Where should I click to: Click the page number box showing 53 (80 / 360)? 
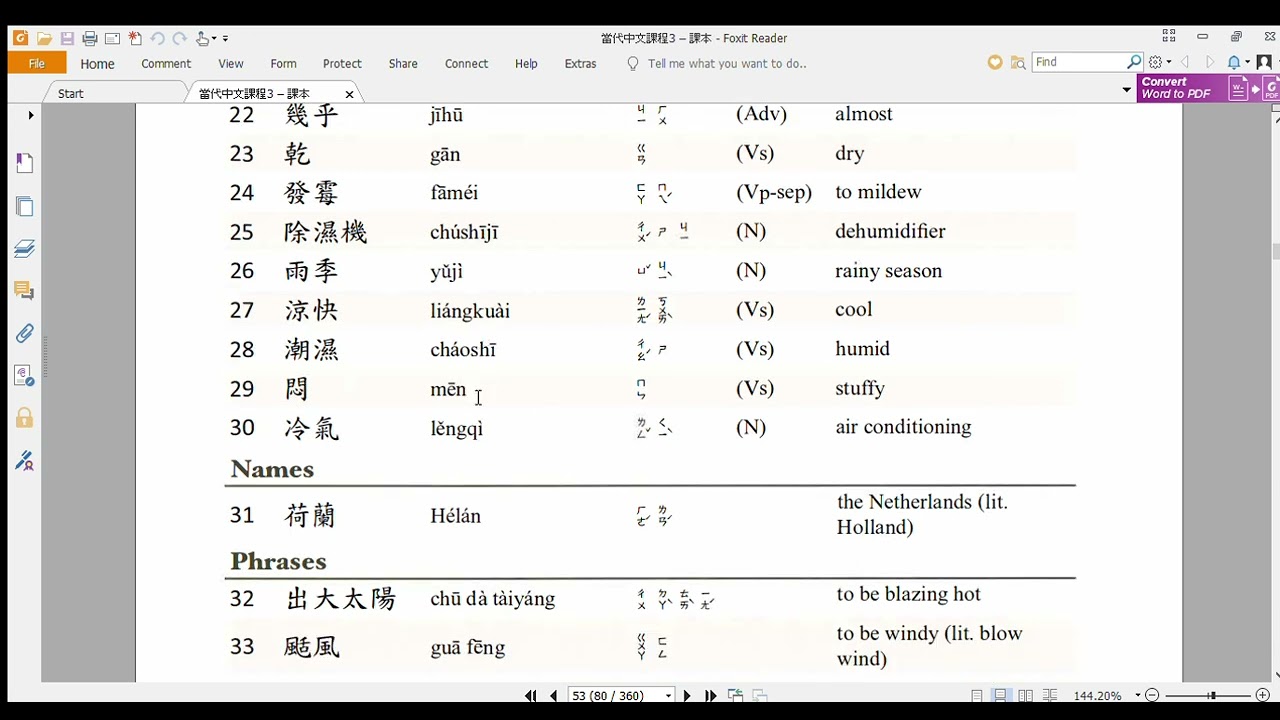tap(614, 695)
